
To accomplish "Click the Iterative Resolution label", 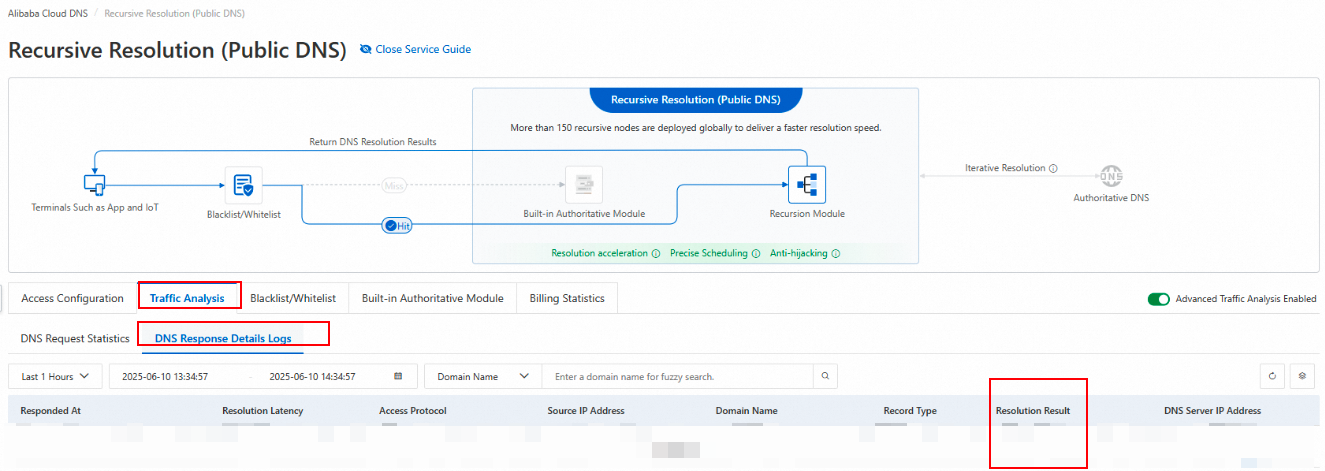I will coord(1005,168).
